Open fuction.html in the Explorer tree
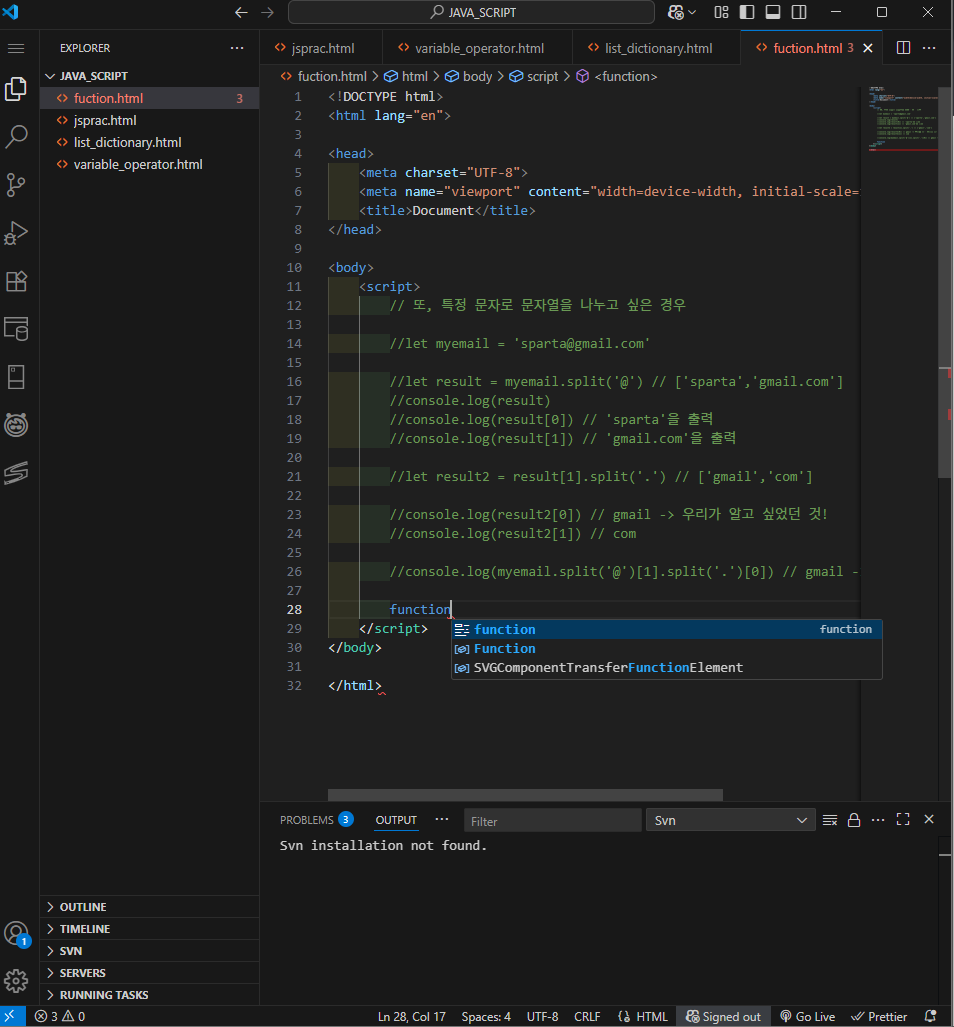The width and height of the screenshot is (954, 1027). pos(150,98)
